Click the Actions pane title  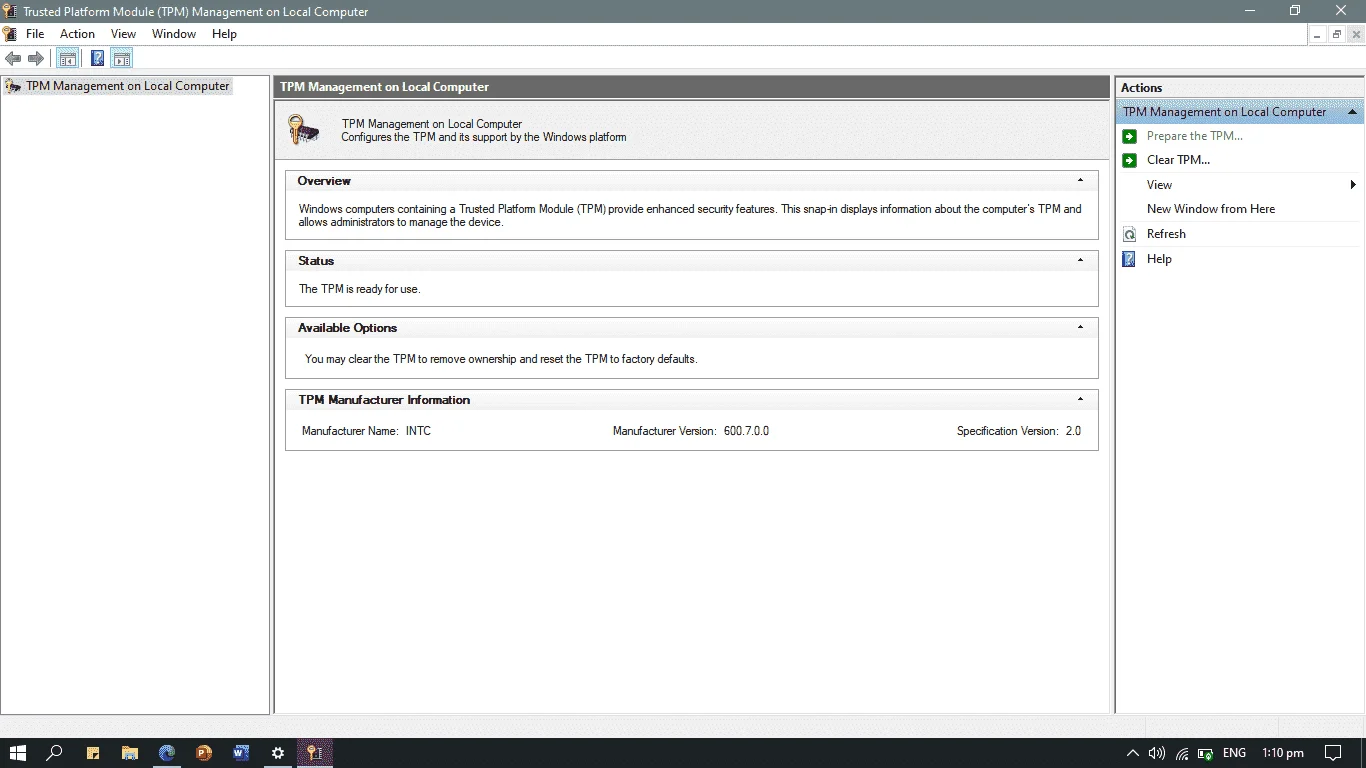click(x=1141, y=88)
